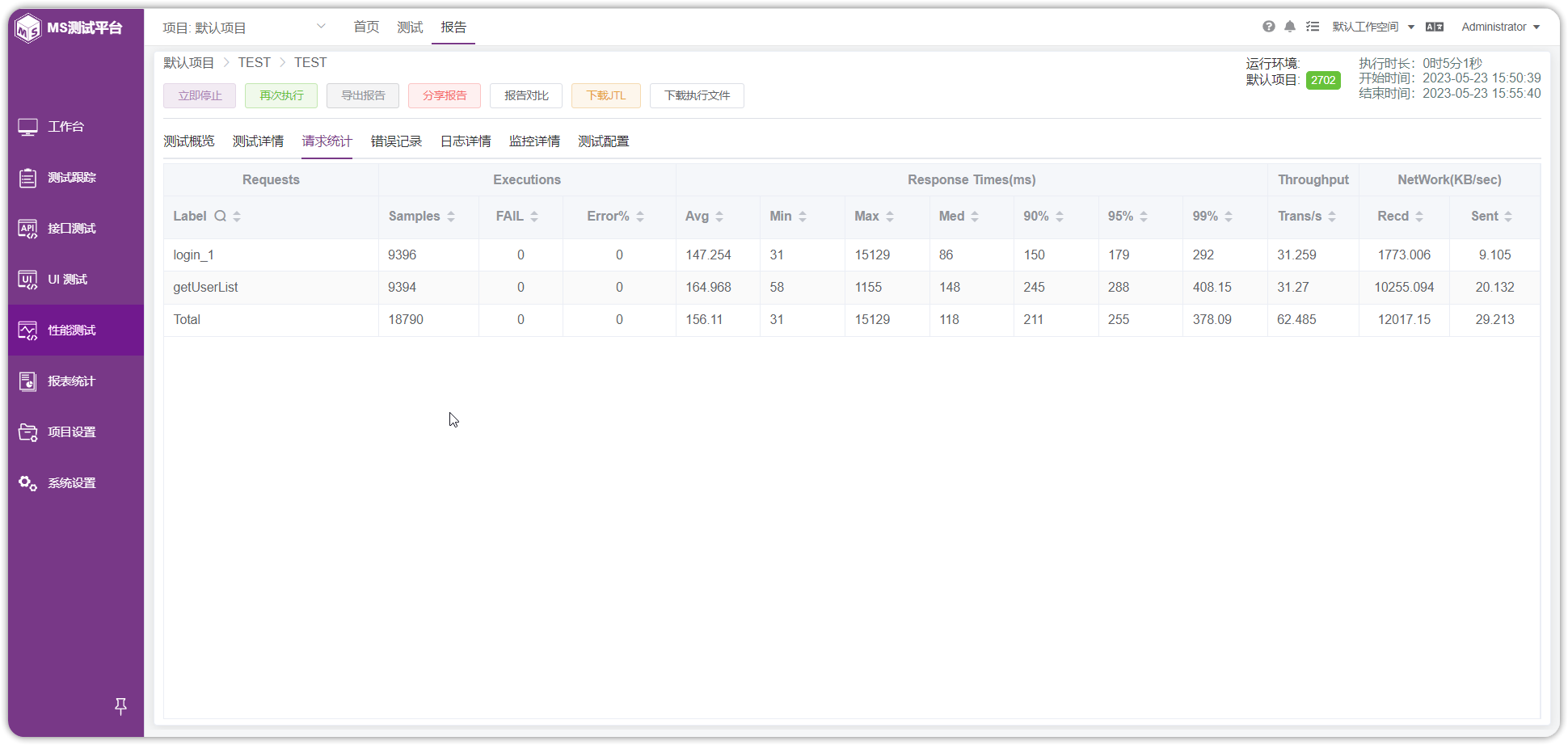Click the help question mark icon
Viewport: 1568px width, 745px height.
point(1269,27)
